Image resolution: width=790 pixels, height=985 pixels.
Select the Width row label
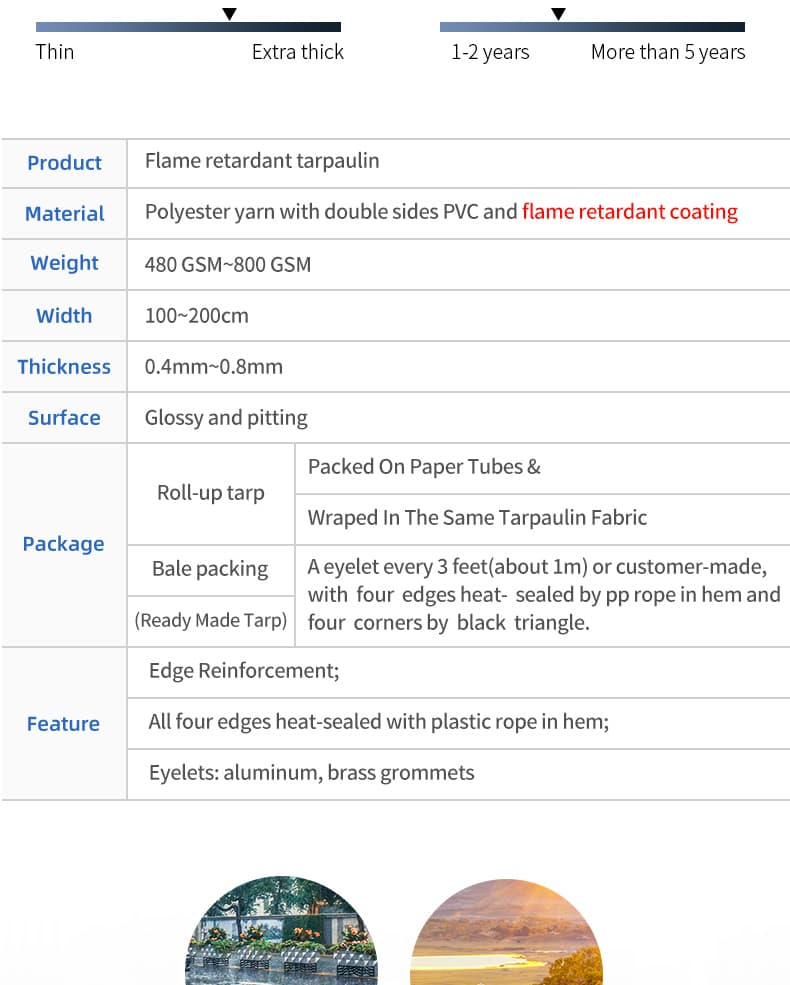point(64,316)
